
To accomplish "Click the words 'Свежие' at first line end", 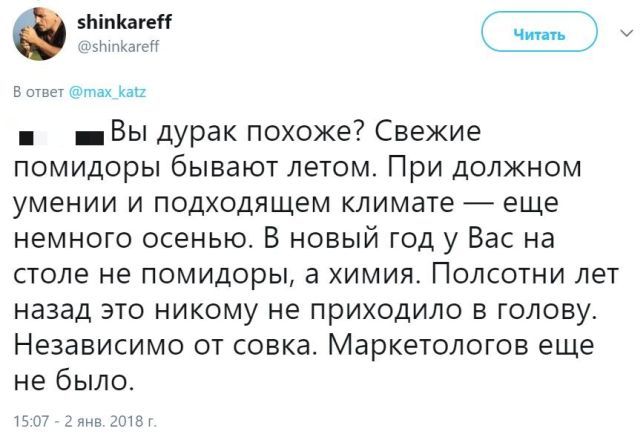I will click(427, 132).
